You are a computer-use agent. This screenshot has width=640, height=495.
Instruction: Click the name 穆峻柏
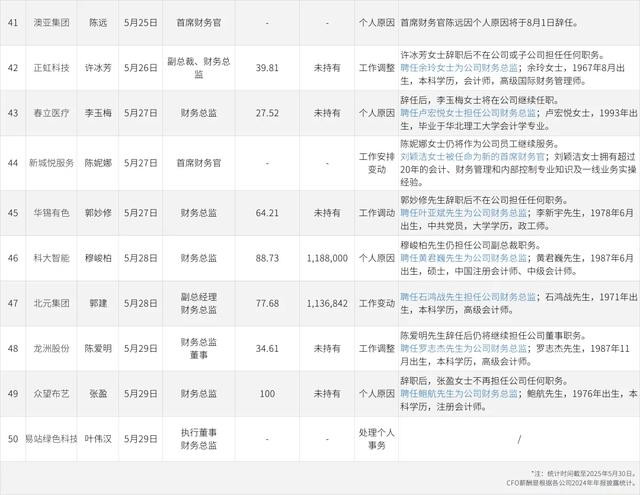pyautogui.click(x=98, y=258)
